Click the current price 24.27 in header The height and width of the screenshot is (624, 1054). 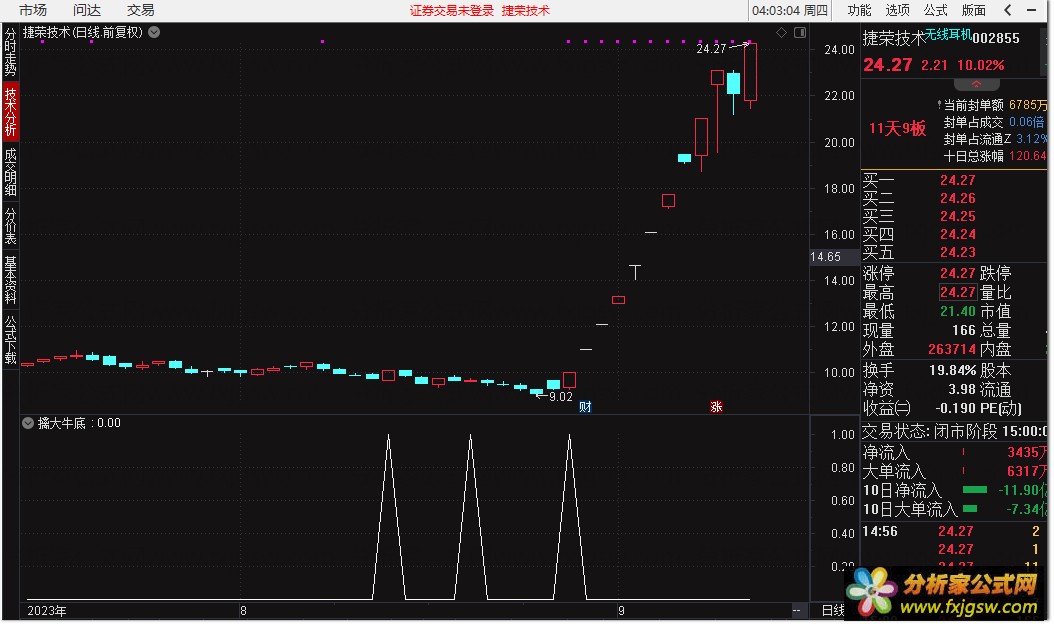pyautogui.click(x=887, y=65)
